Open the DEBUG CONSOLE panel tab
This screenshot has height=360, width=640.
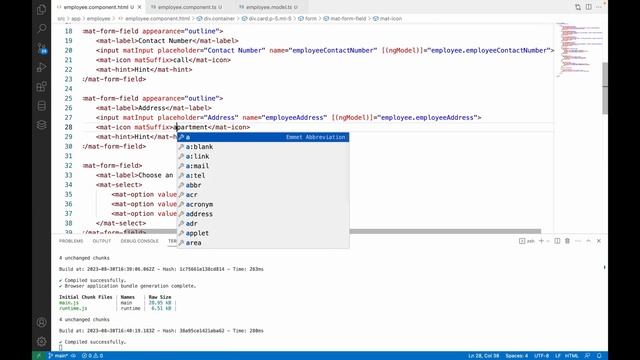pyautogui.click(x=139, y=241)
